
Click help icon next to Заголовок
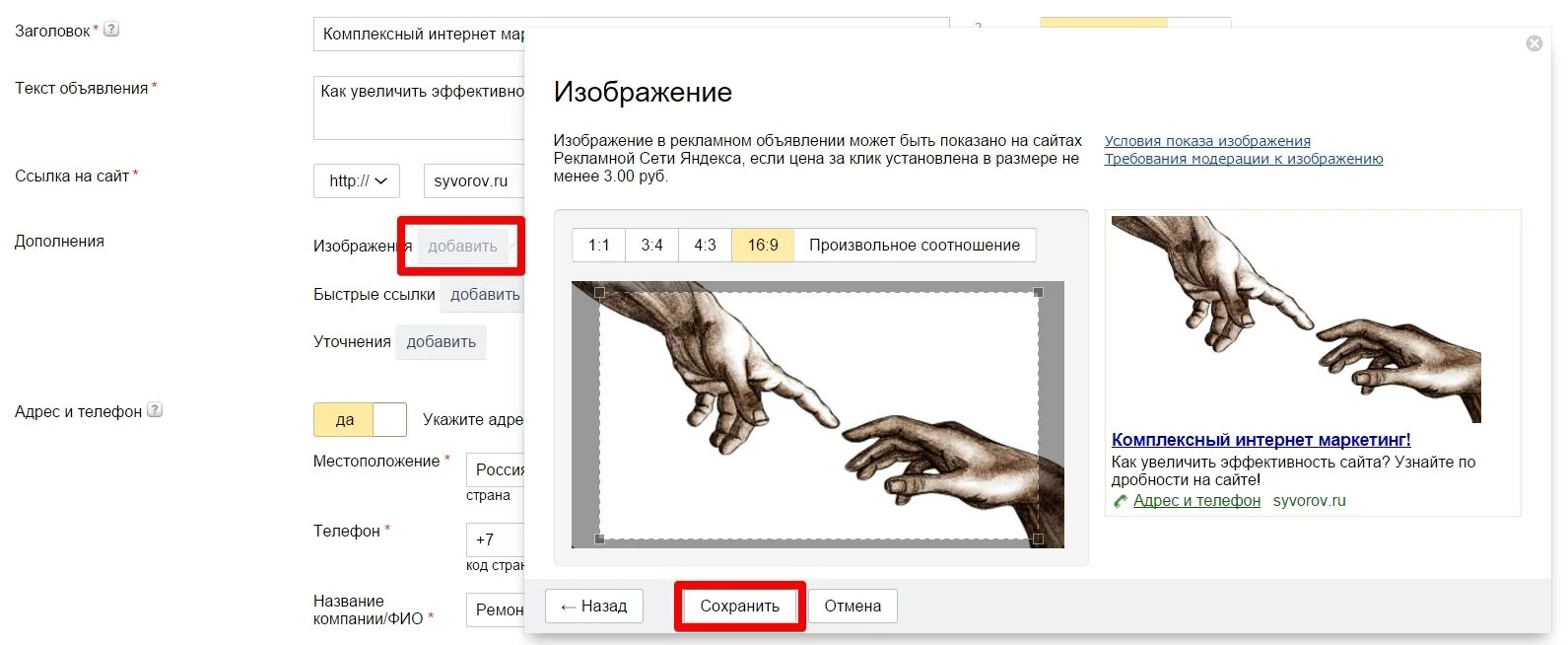(111, 30)
